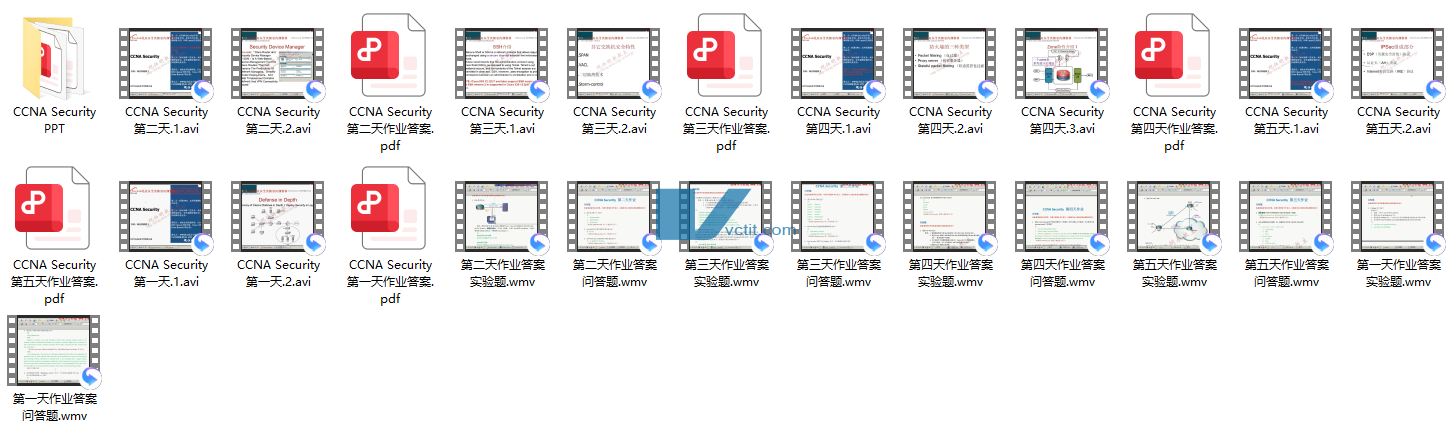Click 'CCNA Security 第二天作业答案.pdf' file name
This screenshot has height=428, width=1454.
[x=391, y=129]
